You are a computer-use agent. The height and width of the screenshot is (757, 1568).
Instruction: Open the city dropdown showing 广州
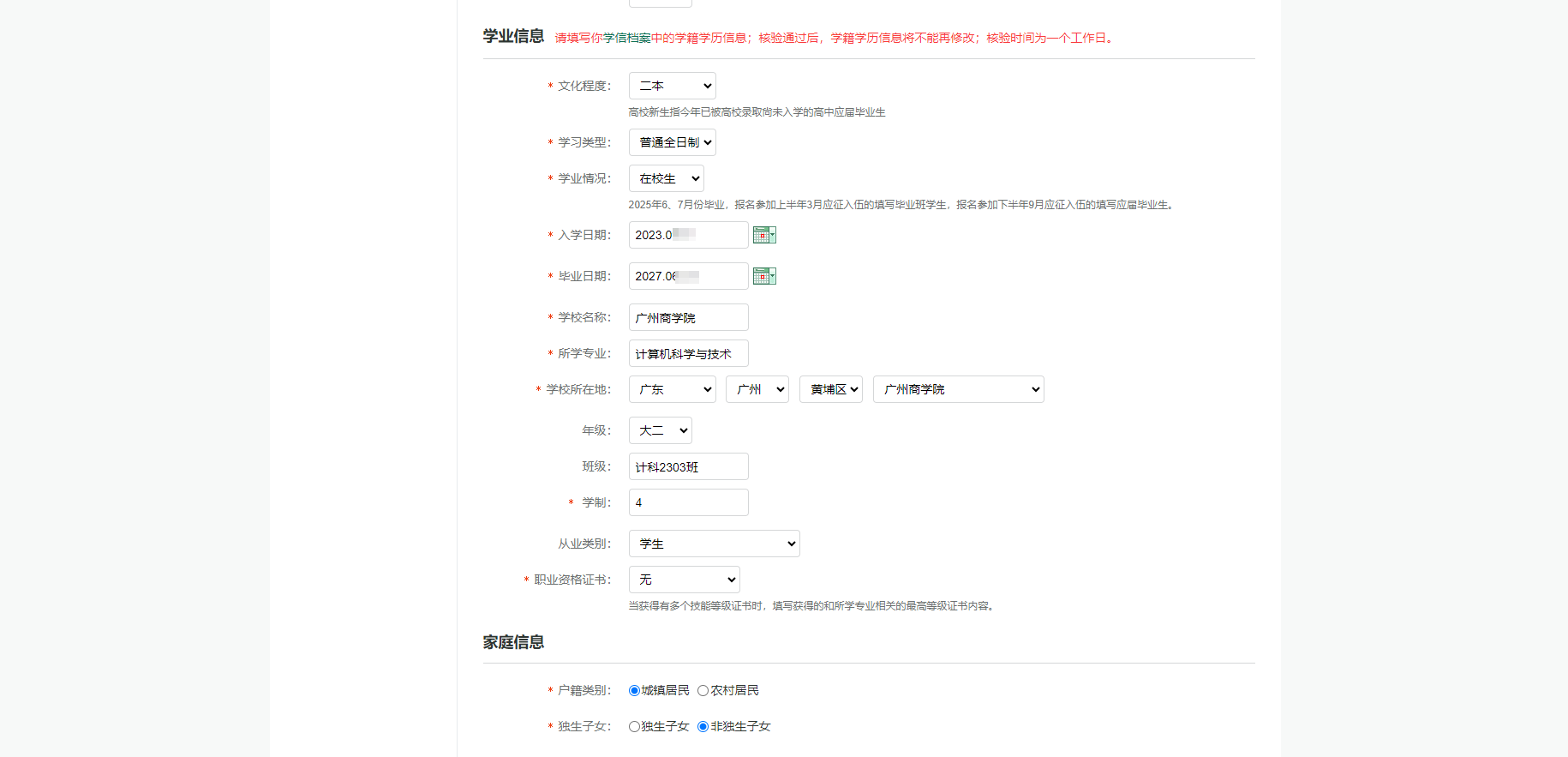tap(757, 389)
